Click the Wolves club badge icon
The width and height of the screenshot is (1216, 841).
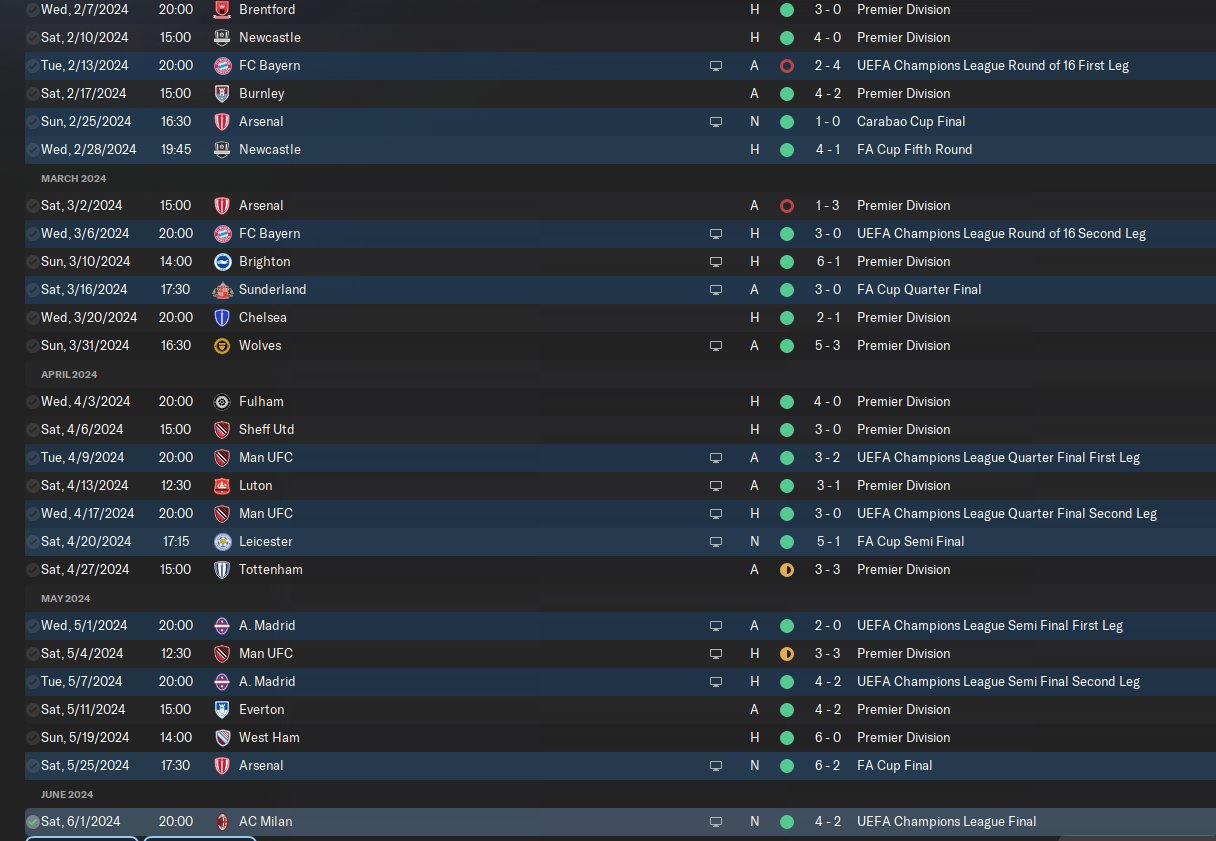tap(222, 345)
